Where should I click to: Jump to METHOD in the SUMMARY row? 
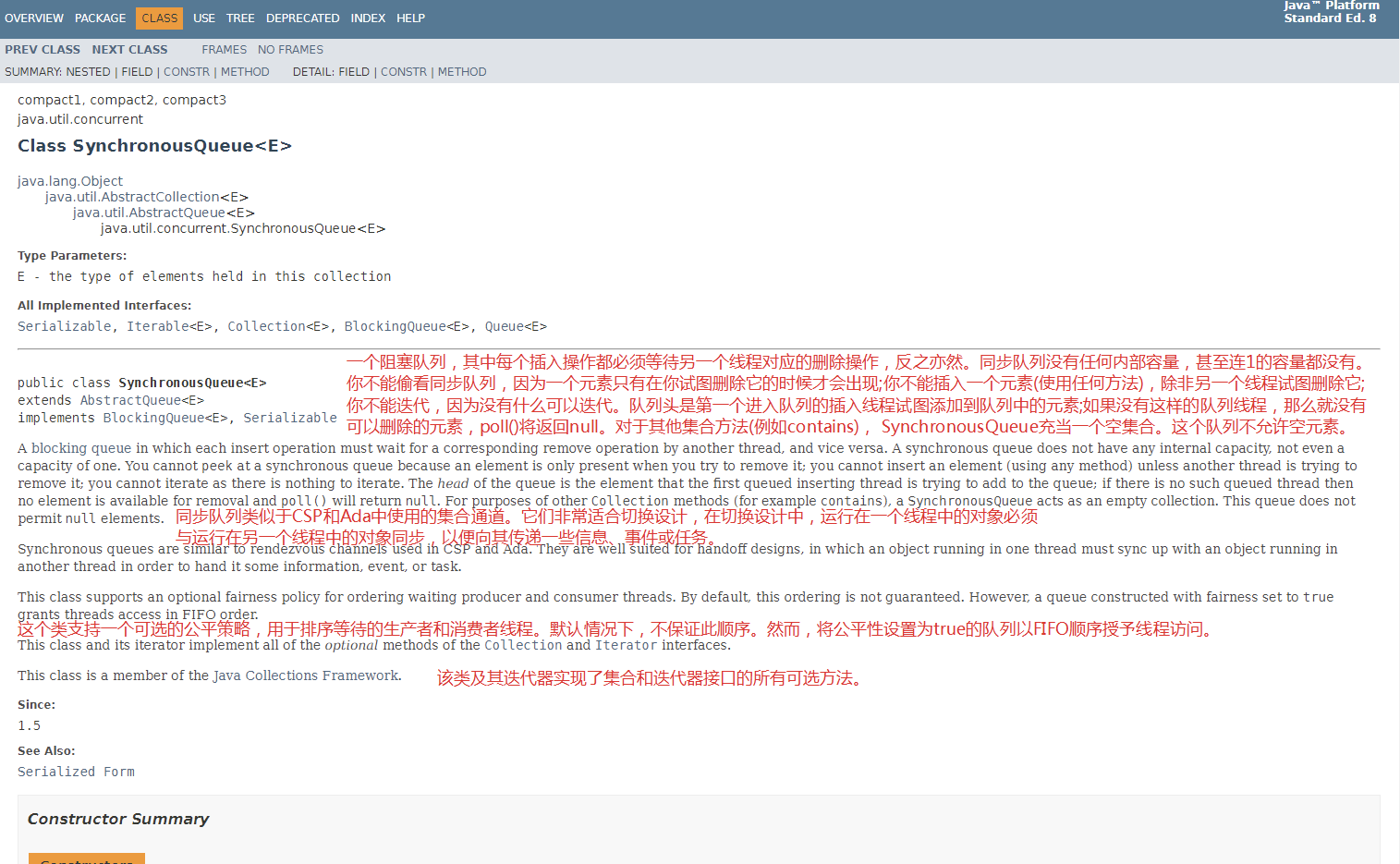pyautogui.click(x=246, y=72)
